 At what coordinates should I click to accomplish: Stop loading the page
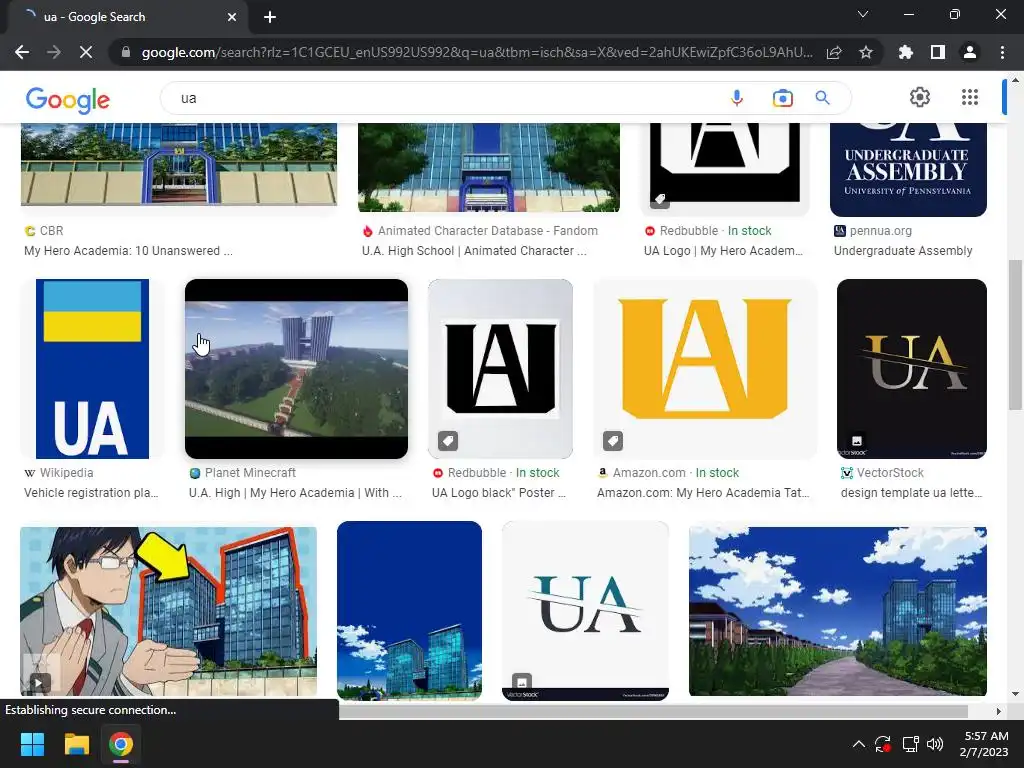[86, 52]
